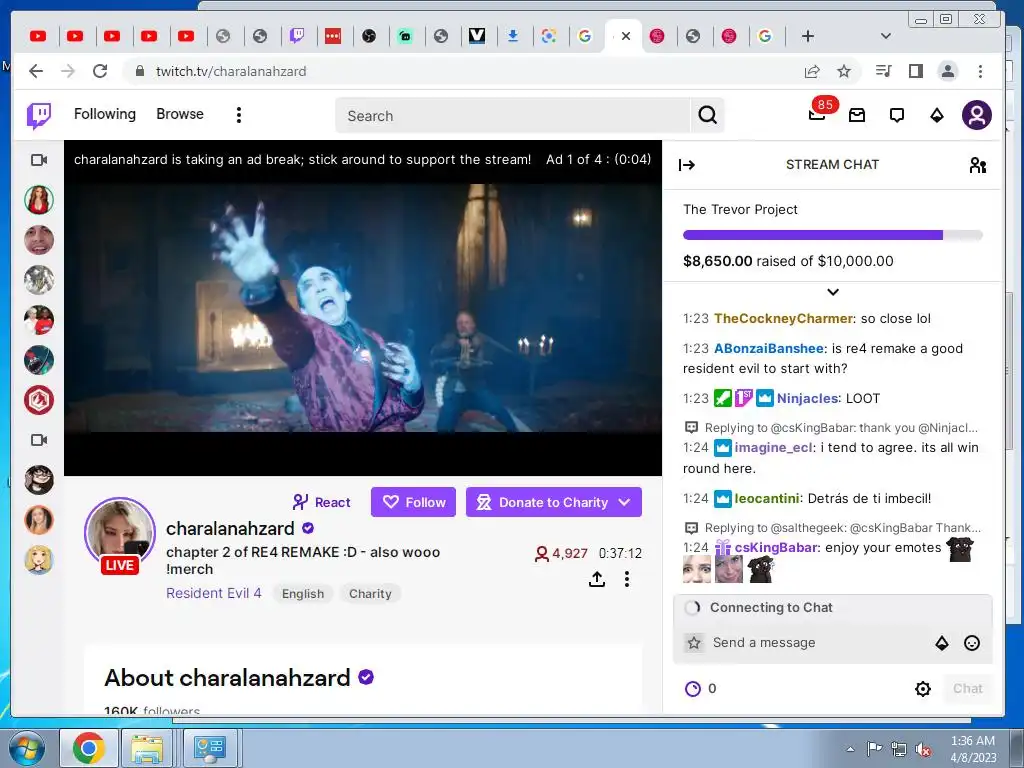This screenshot has width=1024, height=768.
Task: Open chat community users list icon
Action: (977, 165)
